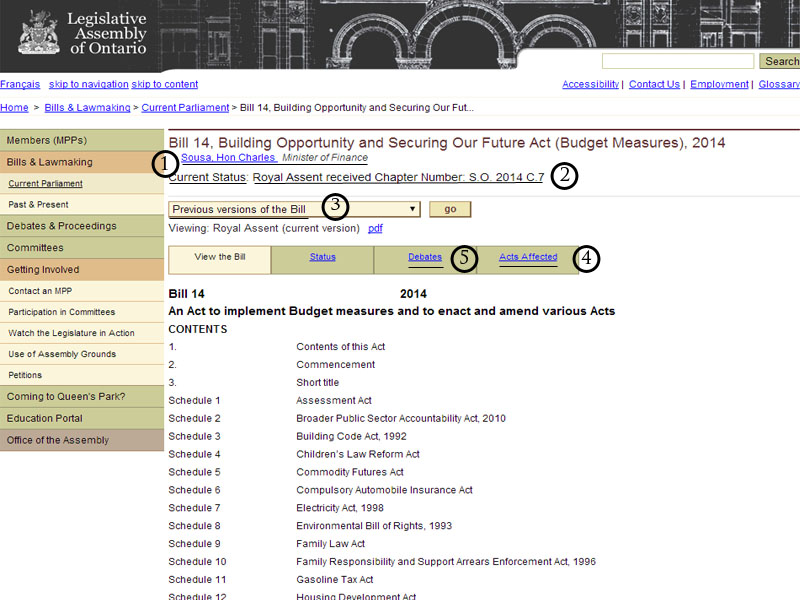Select the View the Bill tab
800x600 pixels.
220,260
